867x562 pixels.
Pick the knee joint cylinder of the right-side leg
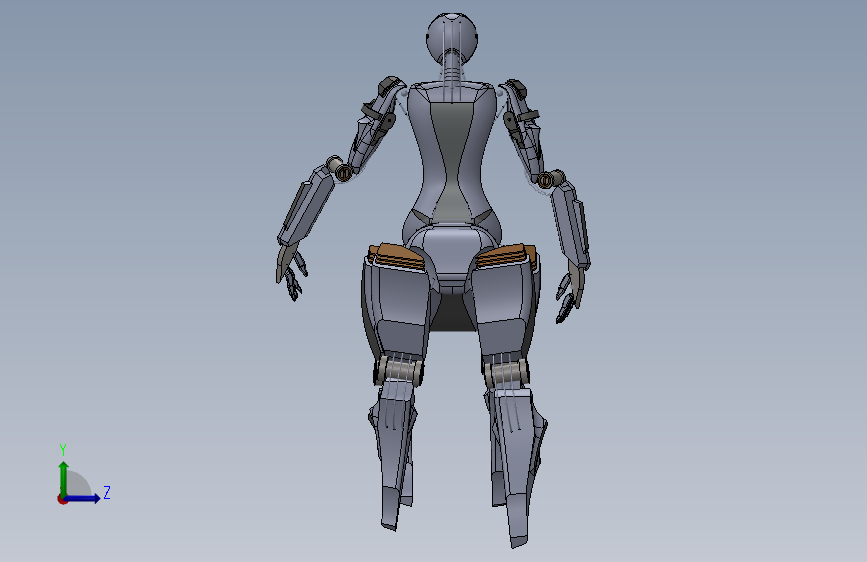point(506,373)
